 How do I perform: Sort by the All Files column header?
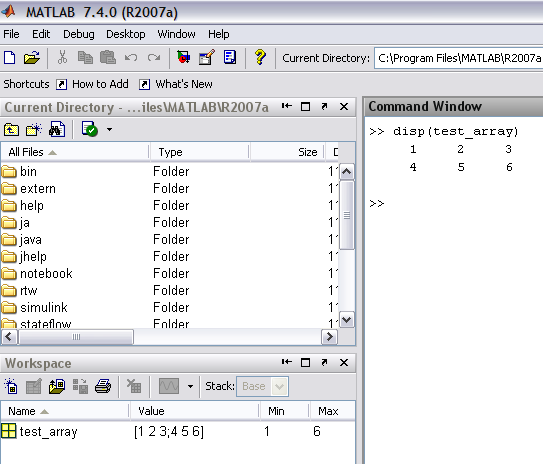[x=75, y=152]
